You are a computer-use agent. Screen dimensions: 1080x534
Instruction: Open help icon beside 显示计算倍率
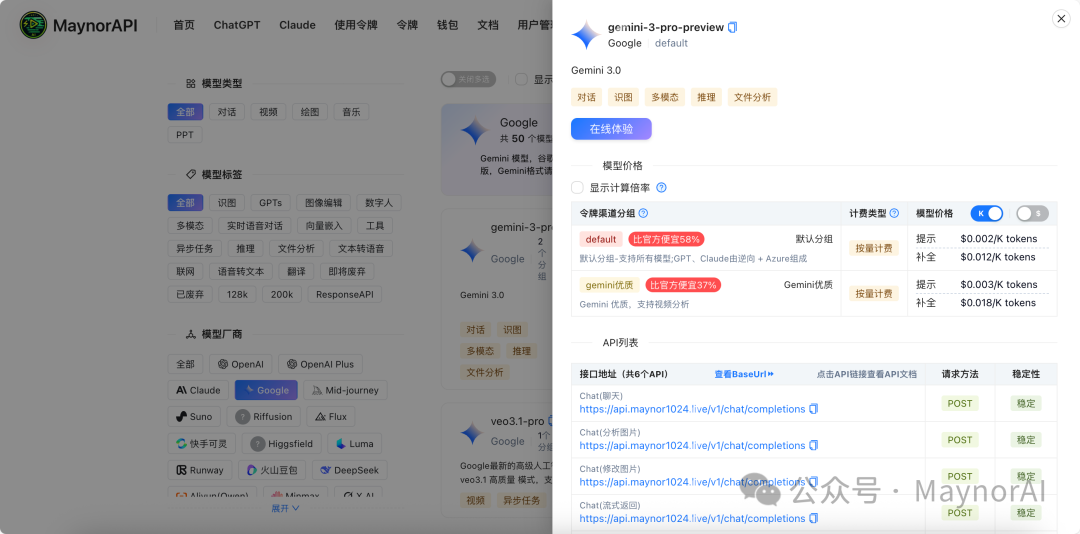[661, 187]
